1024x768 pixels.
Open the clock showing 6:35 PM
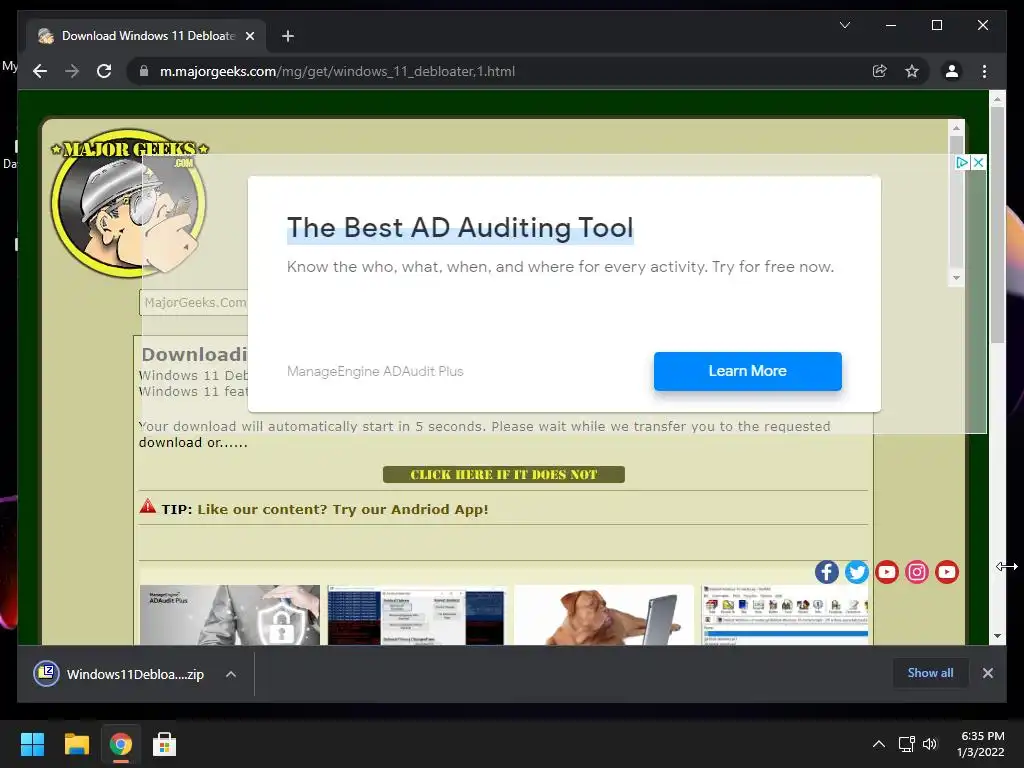981,744
